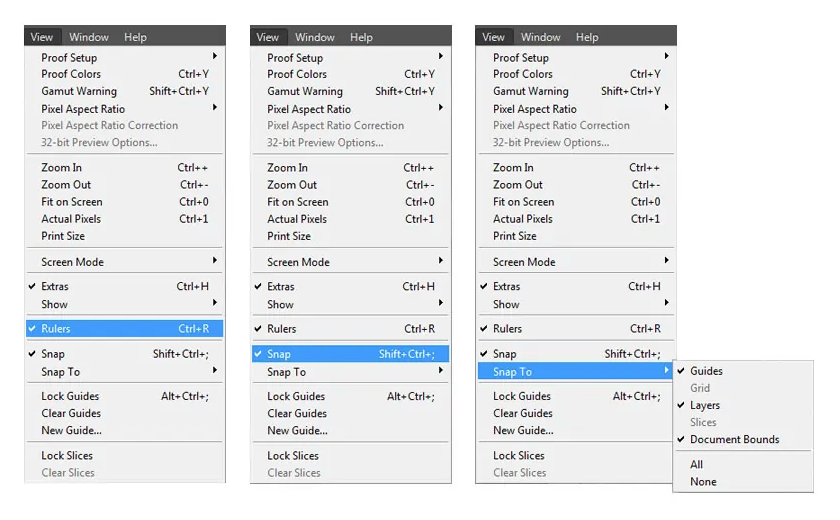840x520 pixels.
Task: Choose None in the Snap To submenu
Action: [703, 482]
